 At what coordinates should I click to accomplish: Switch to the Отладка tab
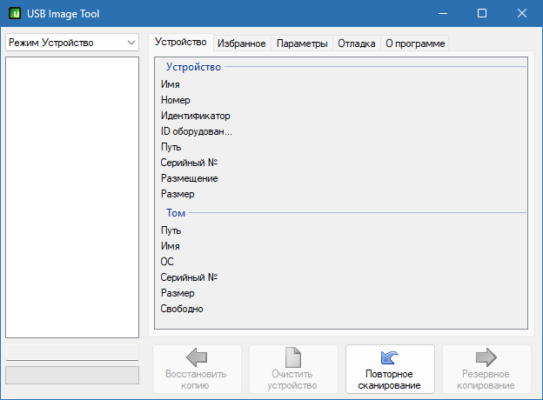(x=356, y=43)
